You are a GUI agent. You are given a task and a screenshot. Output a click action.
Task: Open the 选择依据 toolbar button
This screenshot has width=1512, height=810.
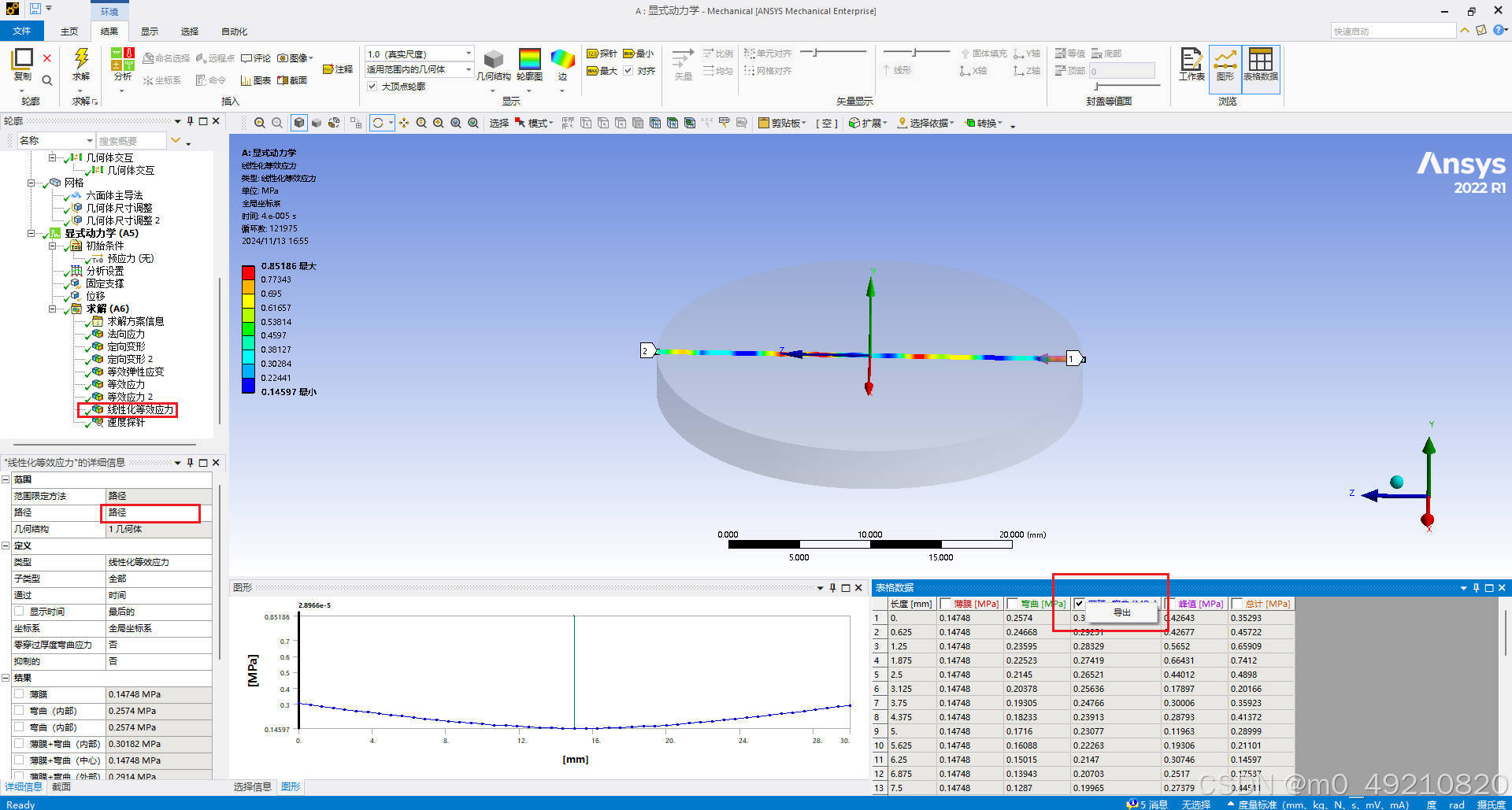(x=925, y=123)
